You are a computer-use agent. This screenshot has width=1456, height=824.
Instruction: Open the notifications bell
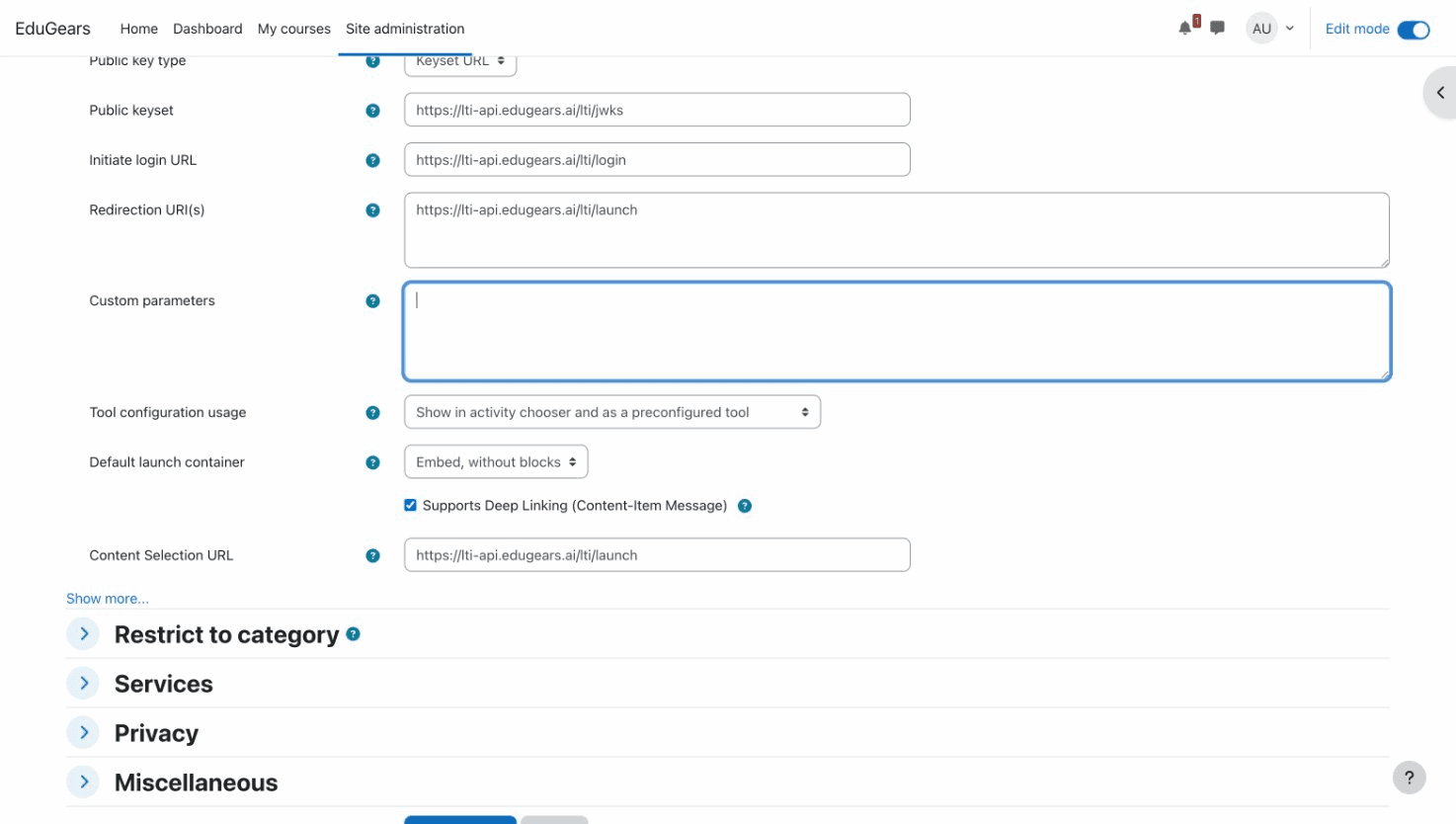(1183, 28)
